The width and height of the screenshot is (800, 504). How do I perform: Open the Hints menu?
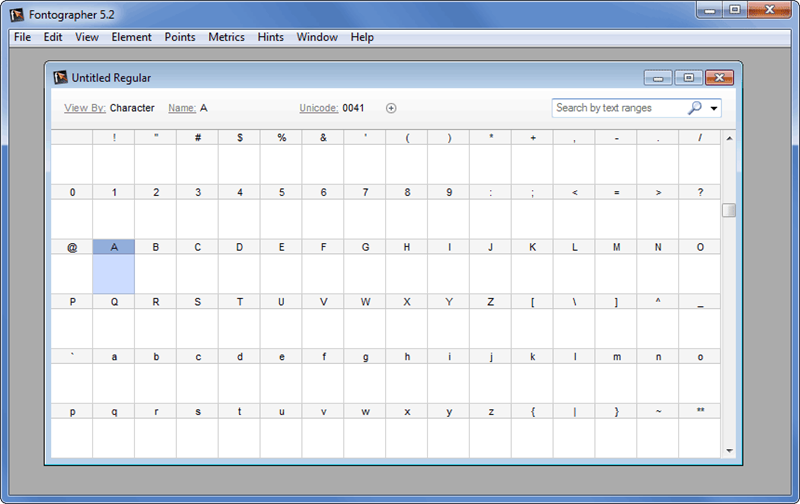pyautogui.click(x=271, y=37)
